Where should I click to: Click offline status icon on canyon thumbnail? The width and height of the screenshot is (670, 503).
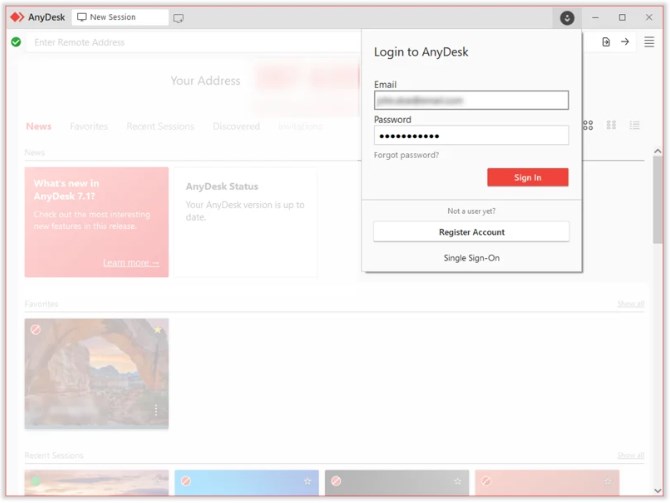[35, 329]
